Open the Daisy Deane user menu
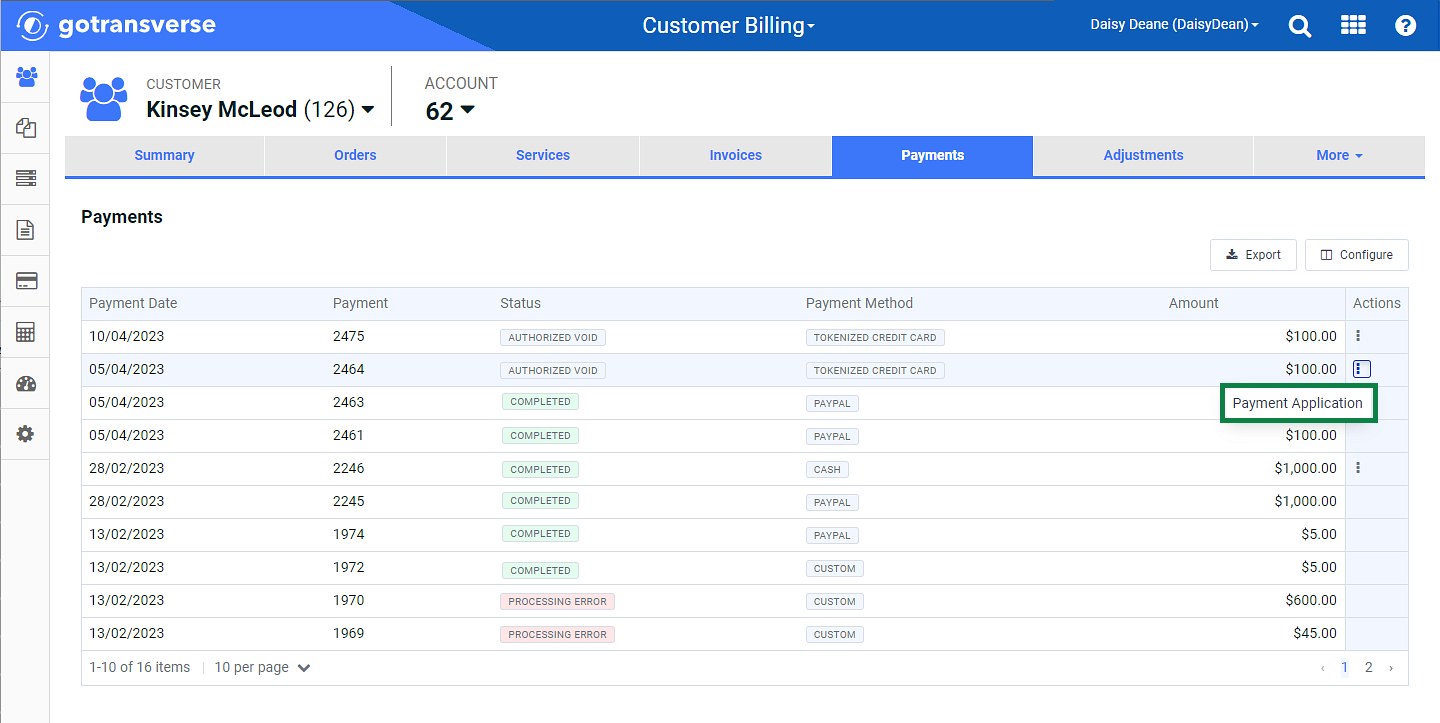The width and height of the screenshot is (1440, 723). click(1174, 25)
